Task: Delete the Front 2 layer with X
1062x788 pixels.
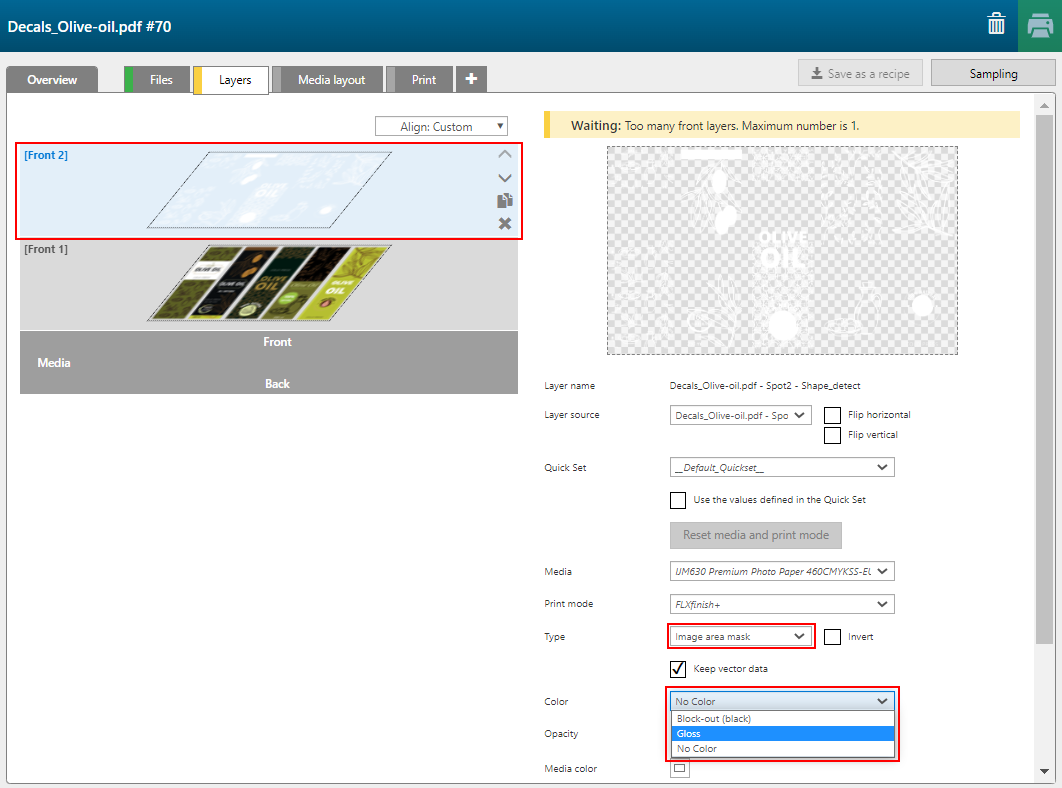Action: 505,223
